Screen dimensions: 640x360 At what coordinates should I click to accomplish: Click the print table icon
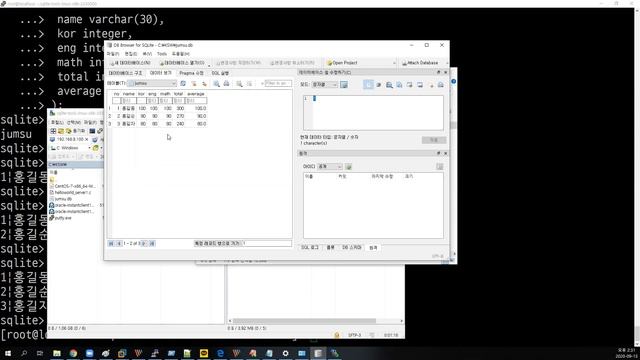[227, 83]
